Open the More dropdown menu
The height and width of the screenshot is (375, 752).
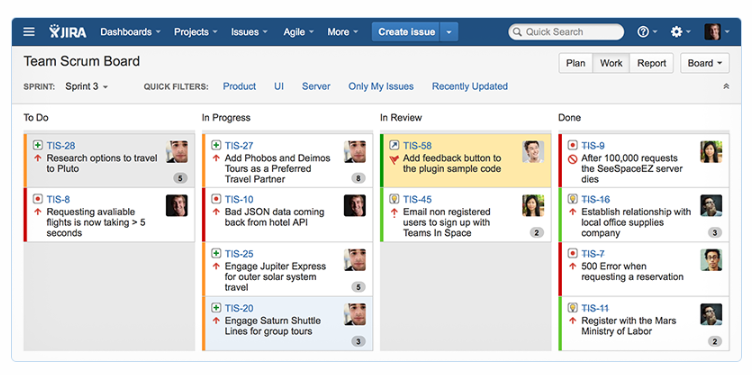[x=343, y=32]
